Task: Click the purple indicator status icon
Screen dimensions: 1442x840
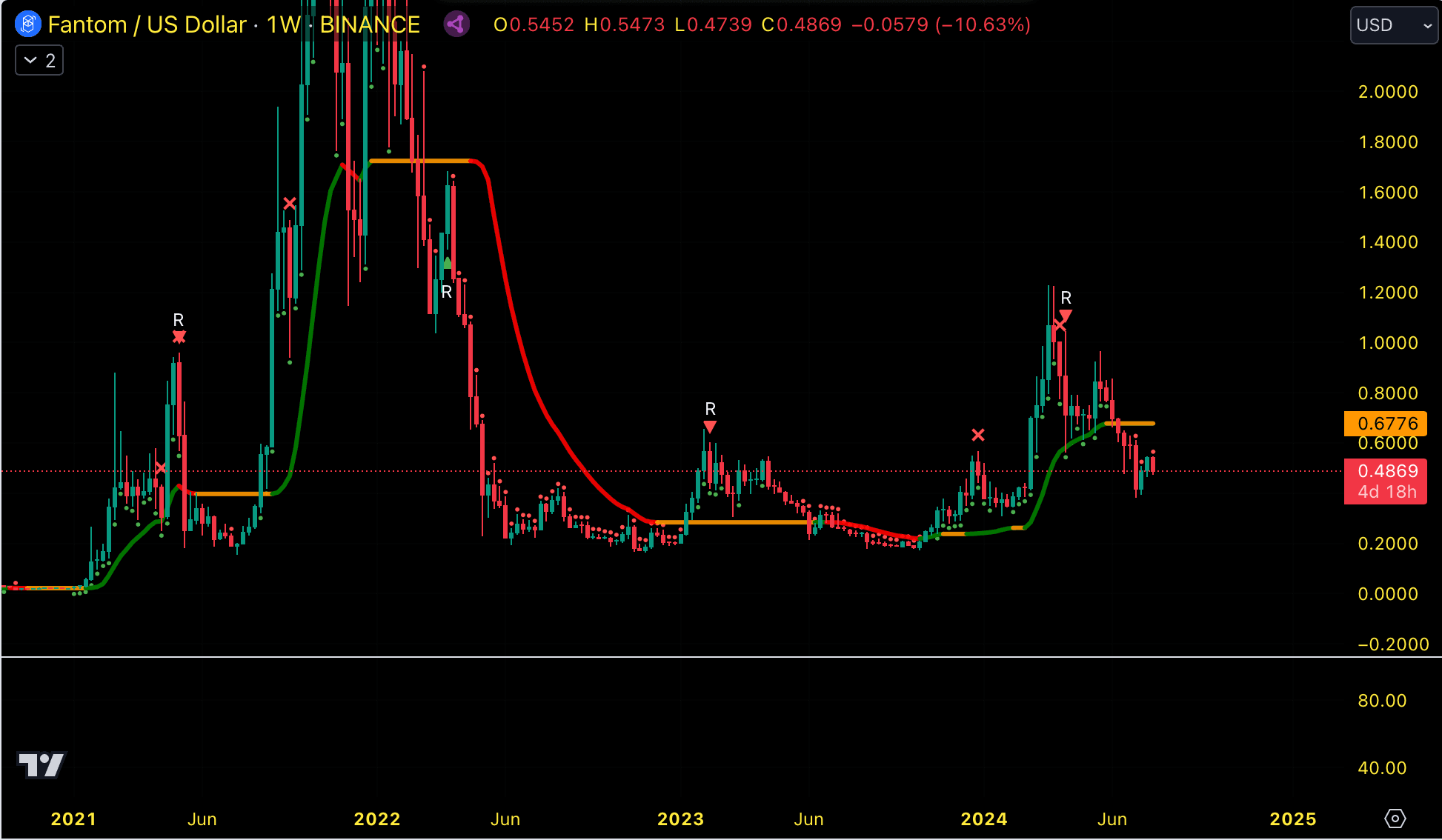Action: point(456,24)
